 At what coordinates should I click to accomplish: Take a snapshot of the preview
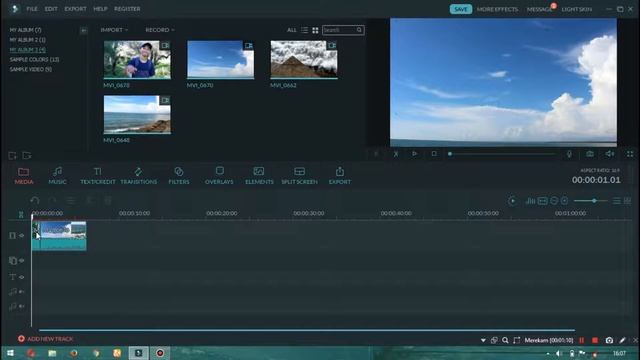[590, 154]
